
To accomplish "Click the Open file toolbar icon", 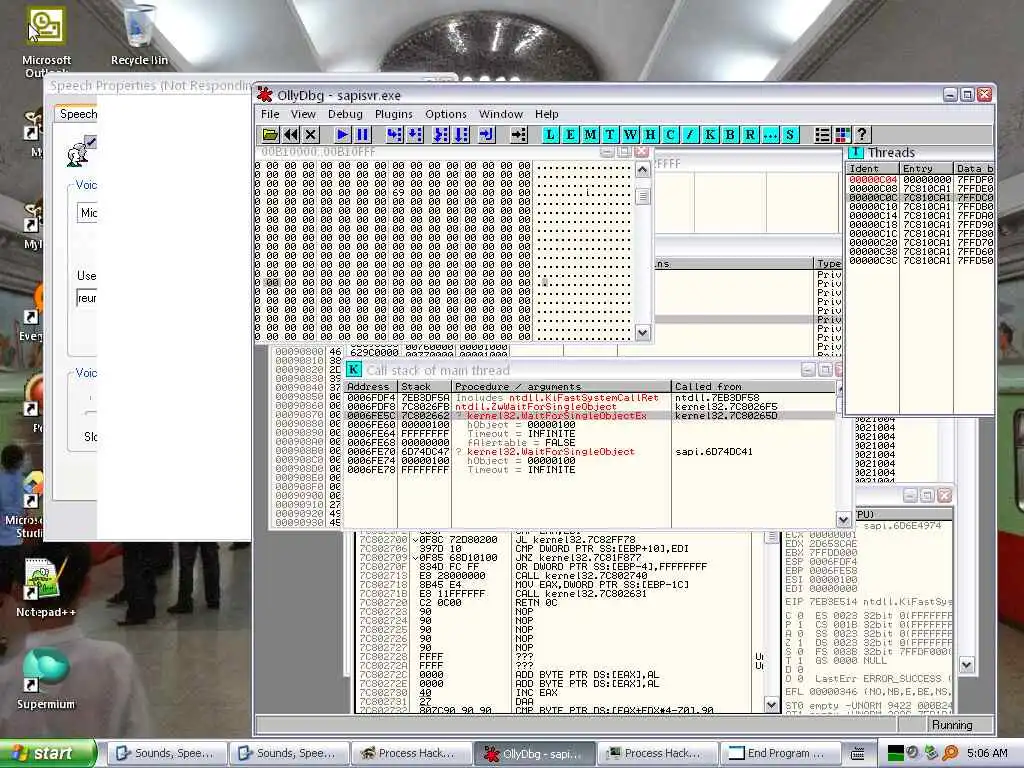I will pyautogui.click(x=270, y=135).
